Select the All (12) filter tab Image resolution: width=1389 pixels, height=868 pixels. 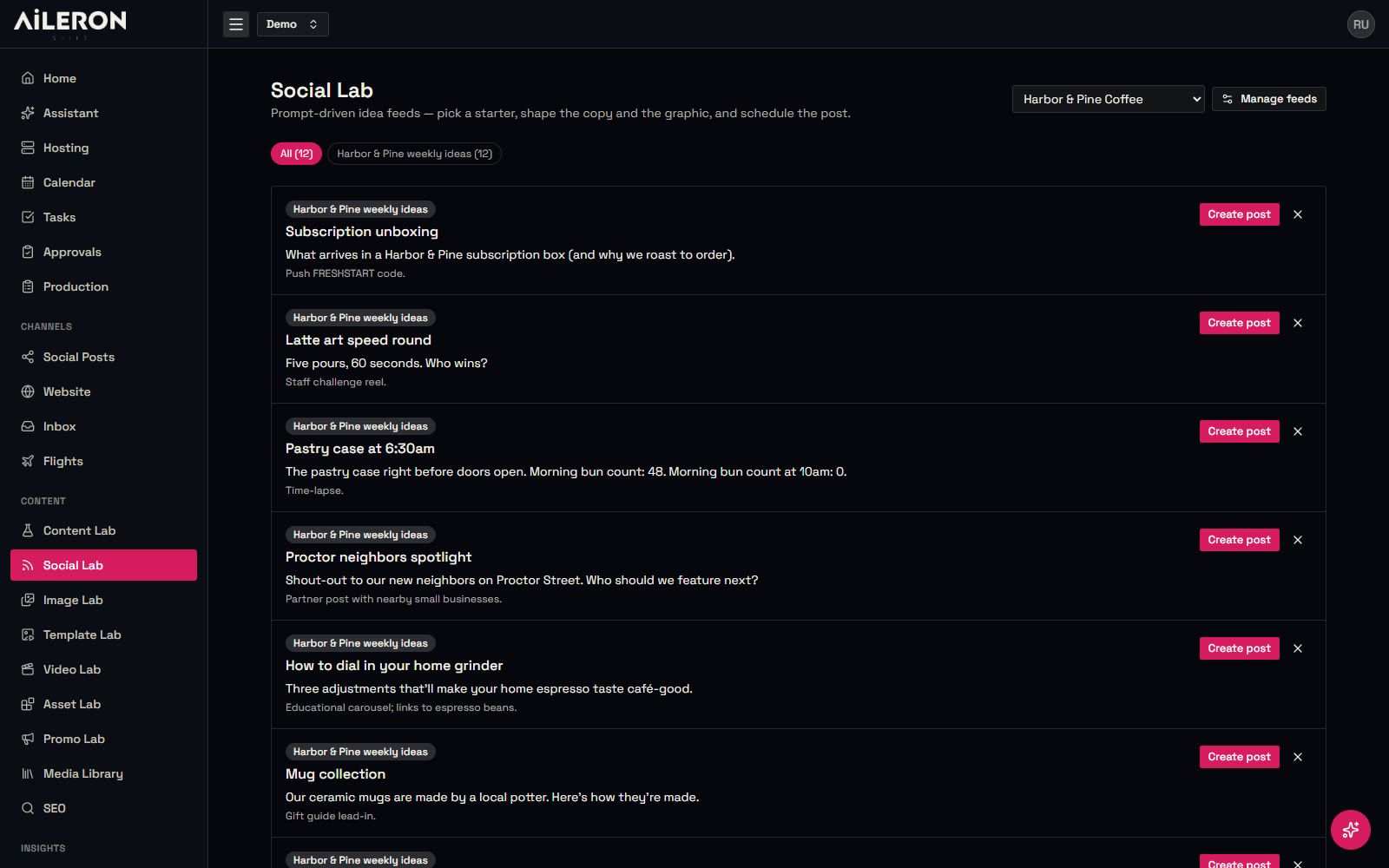[296, 154]
